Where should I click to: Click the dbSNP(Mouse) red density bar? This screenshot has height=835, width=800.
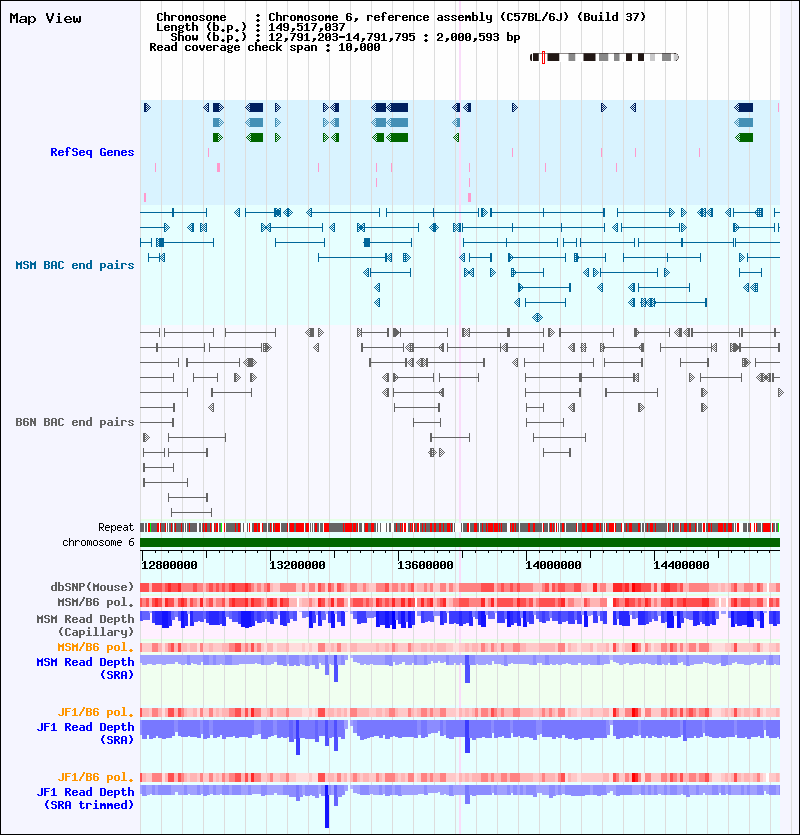(460, 587)
